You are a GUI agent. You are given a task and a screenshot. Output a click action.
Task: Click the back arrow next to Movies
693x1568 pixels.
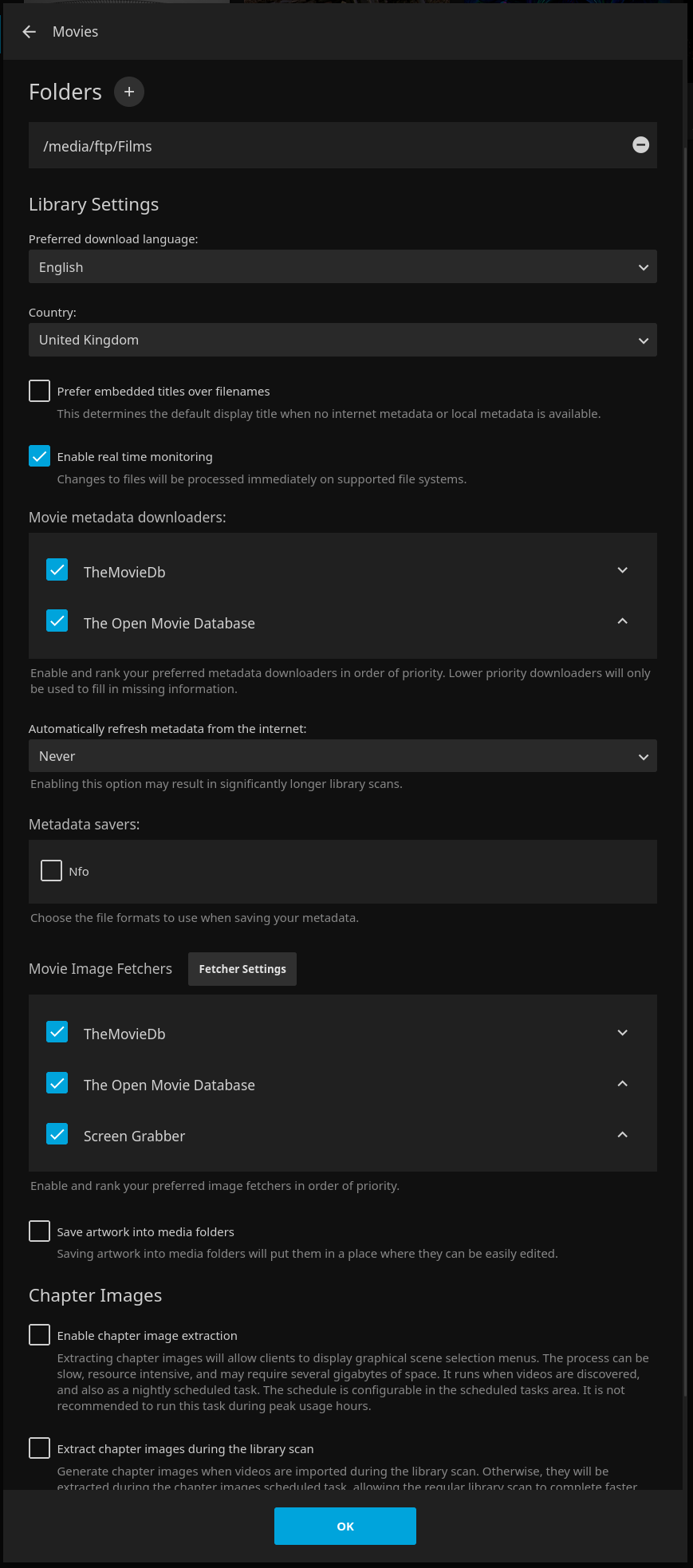pos(30,32)
